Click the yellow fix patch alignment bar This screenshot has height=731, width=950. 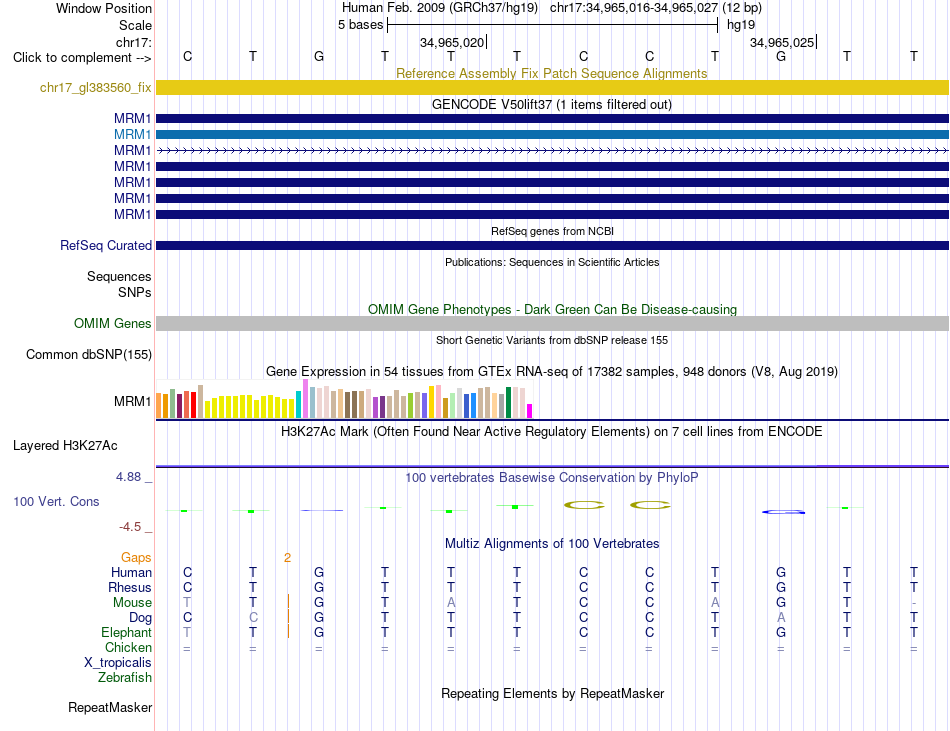click(x=552, y=87)
